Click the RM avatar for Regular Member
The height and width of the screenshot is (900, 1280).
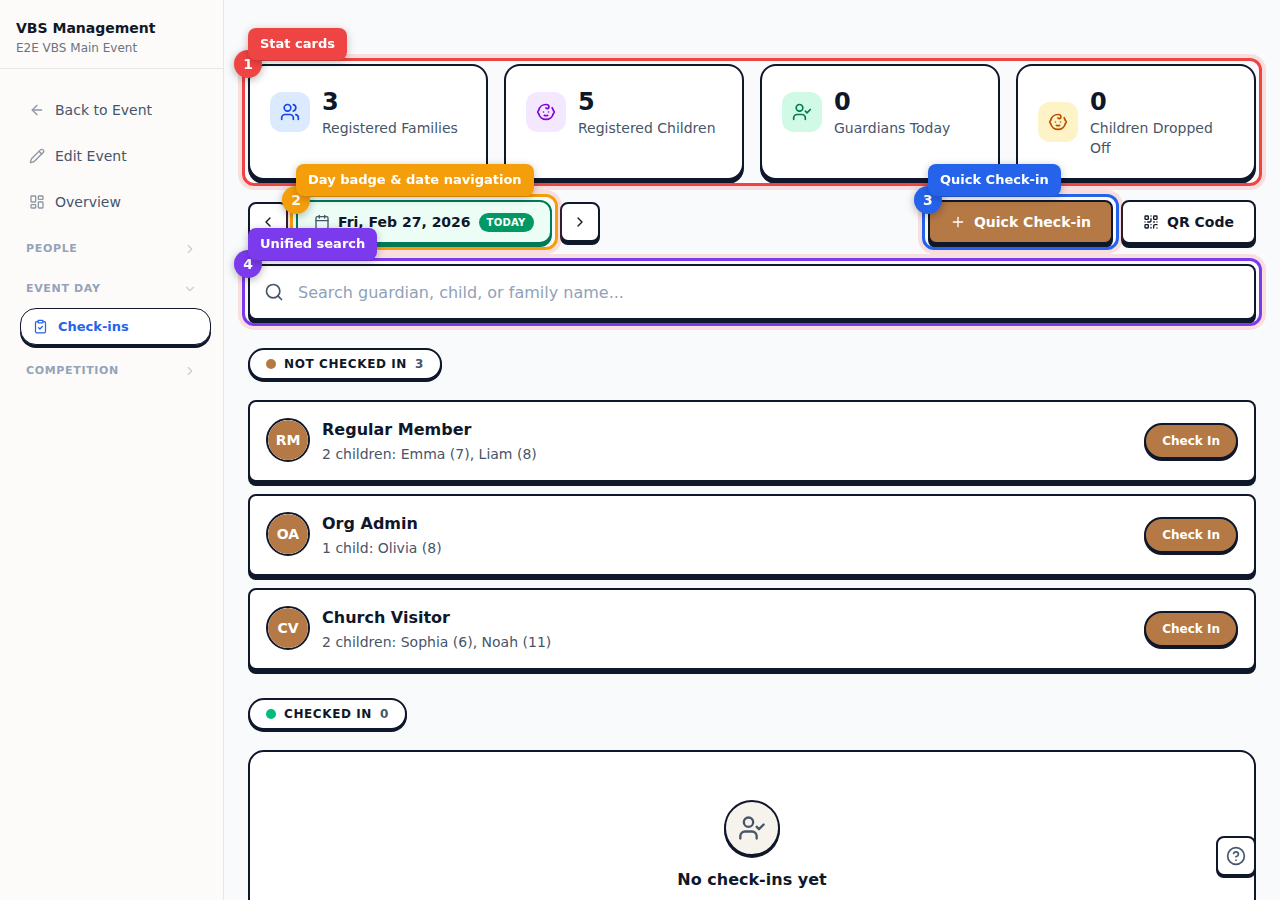coord(287,440)
